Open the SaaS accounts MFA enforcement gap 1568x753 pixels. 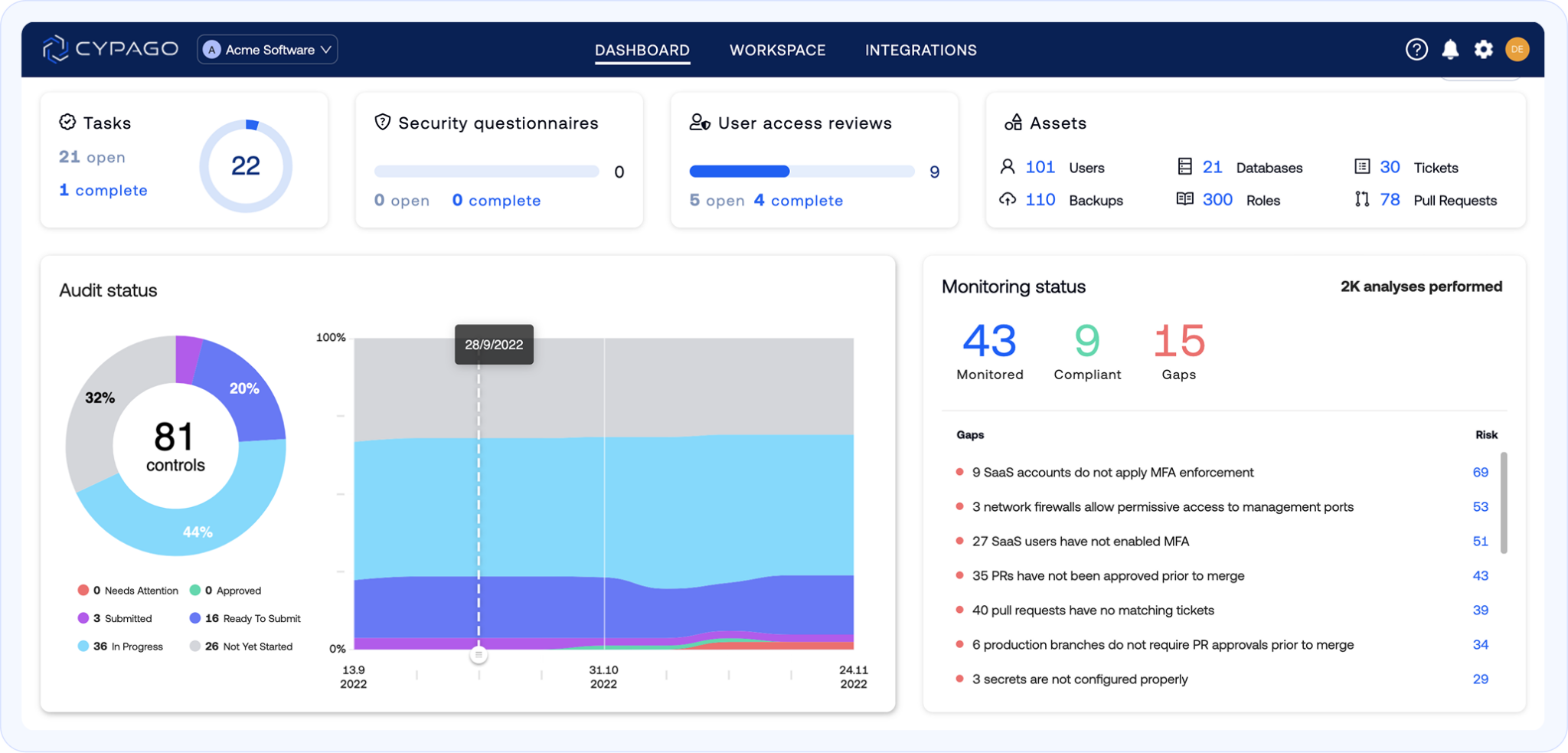coord(1112,473)
